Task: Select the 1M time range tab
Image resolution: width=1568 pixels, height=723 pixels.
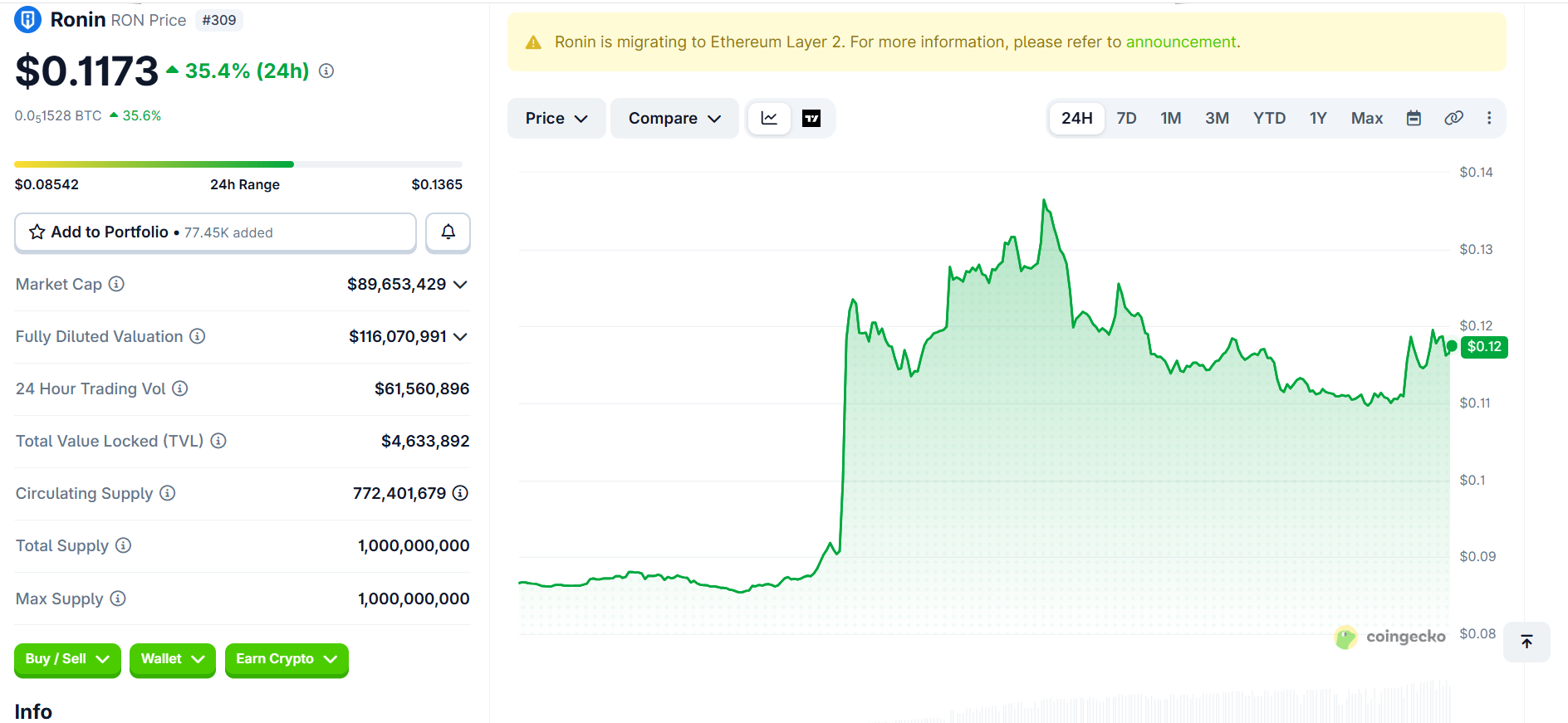Action: [x=1171, y=119]
